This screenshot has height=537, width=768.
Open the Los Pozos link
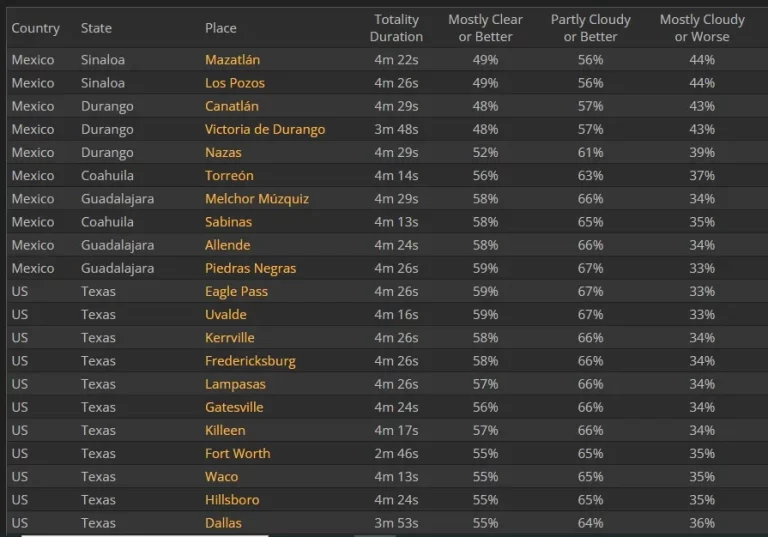(235, 83)
